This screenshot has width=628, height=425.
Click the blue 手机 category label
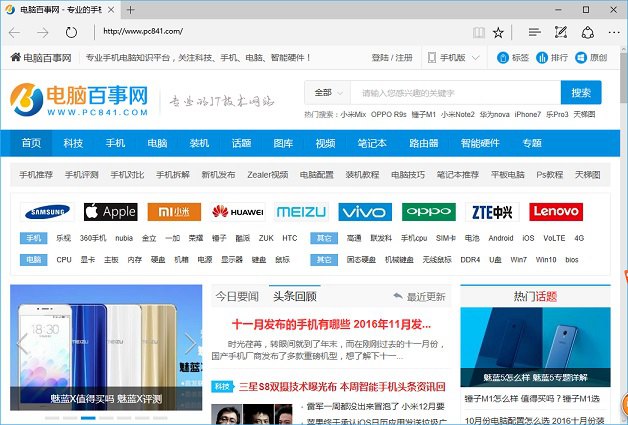point(34,238)
